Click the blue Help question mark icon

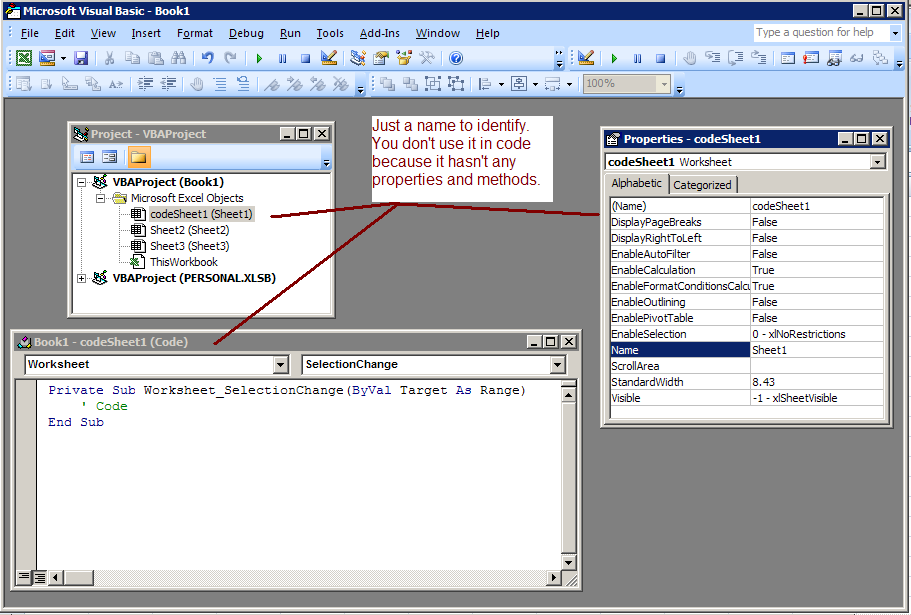(456, 59)
